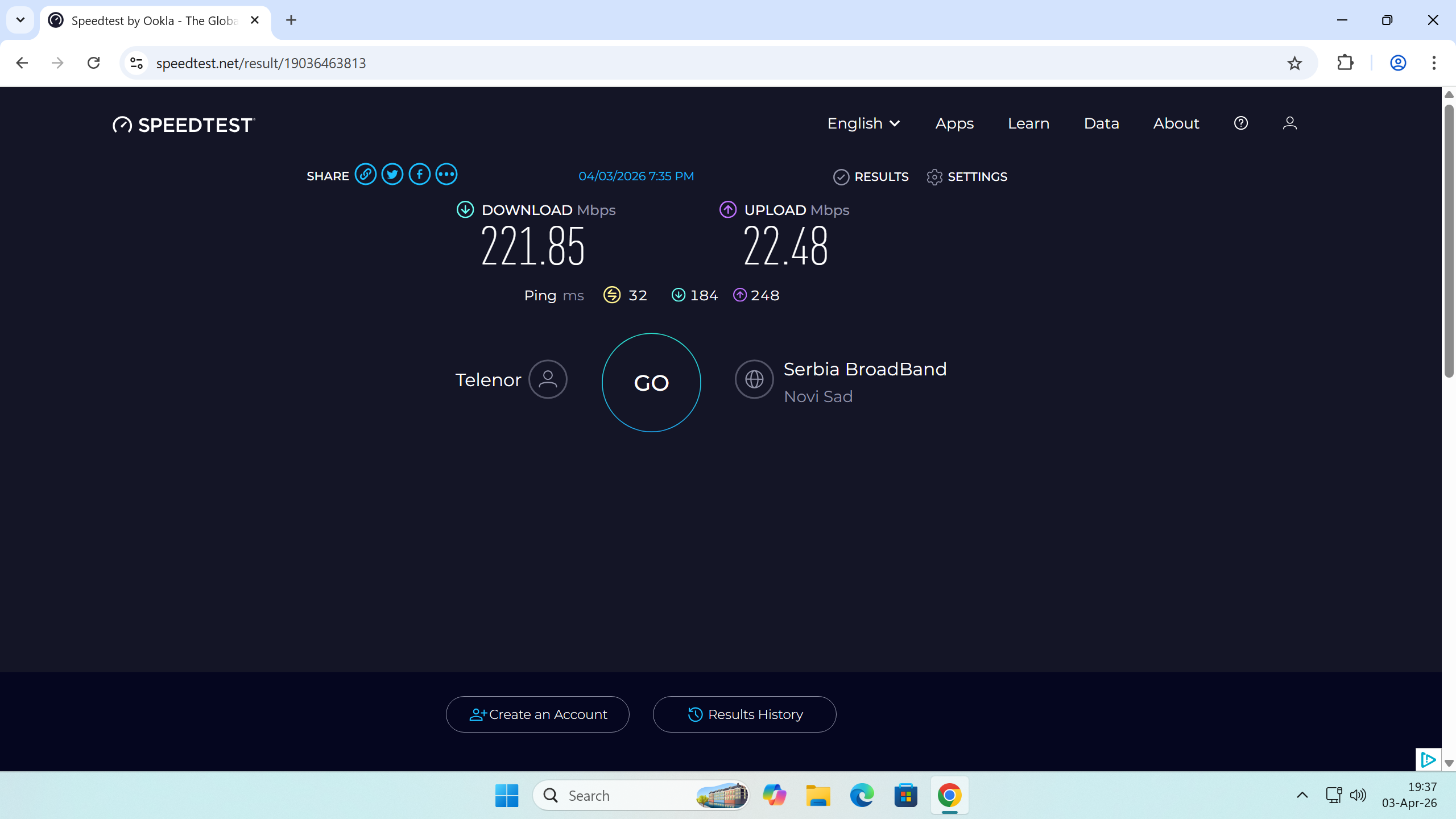
Task: Click Create an Account button
Action: pyautogui.click(x=537, y=714)
